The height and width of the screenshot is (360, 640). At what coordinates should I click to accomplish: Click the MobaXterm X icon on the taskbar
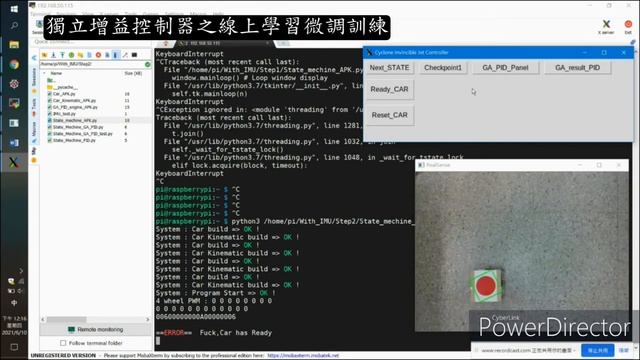coord(14,162)
